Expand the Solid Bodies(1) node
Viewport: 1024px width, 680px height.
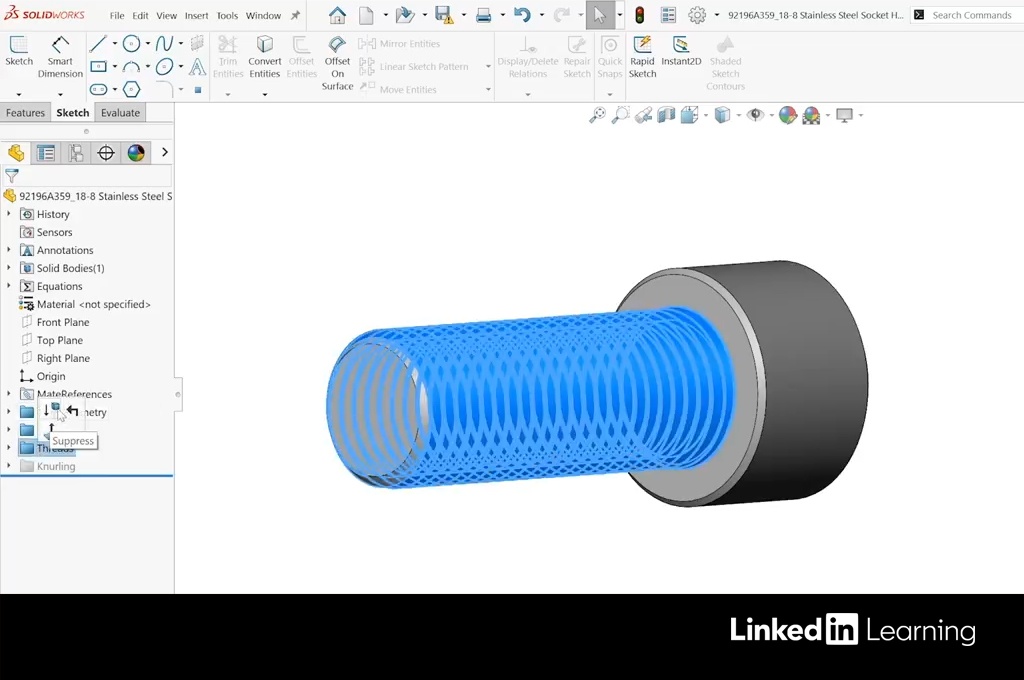click(9, 268)
